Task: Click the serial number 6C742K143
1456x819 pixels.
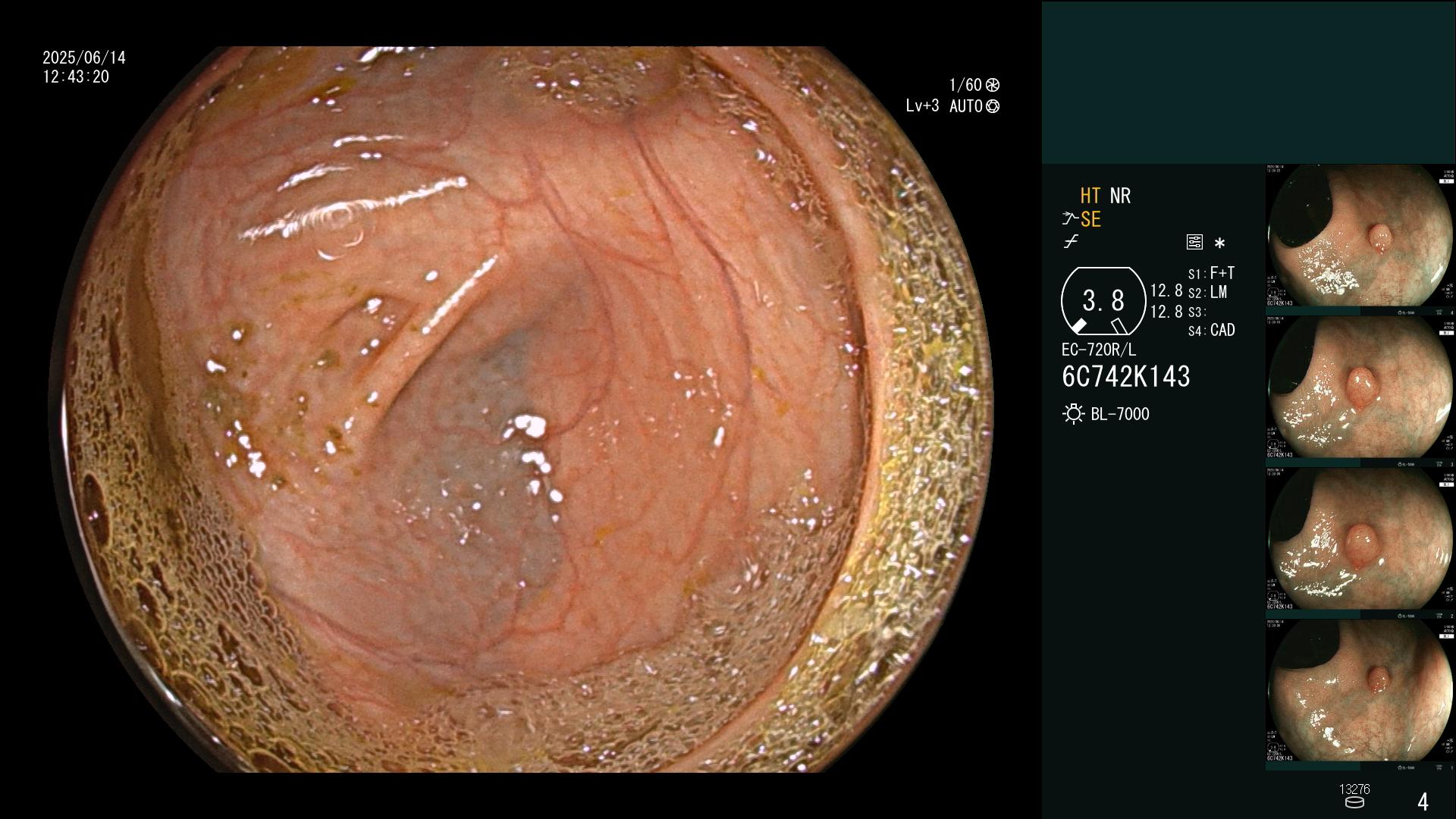Action: tap(1126, 376)
